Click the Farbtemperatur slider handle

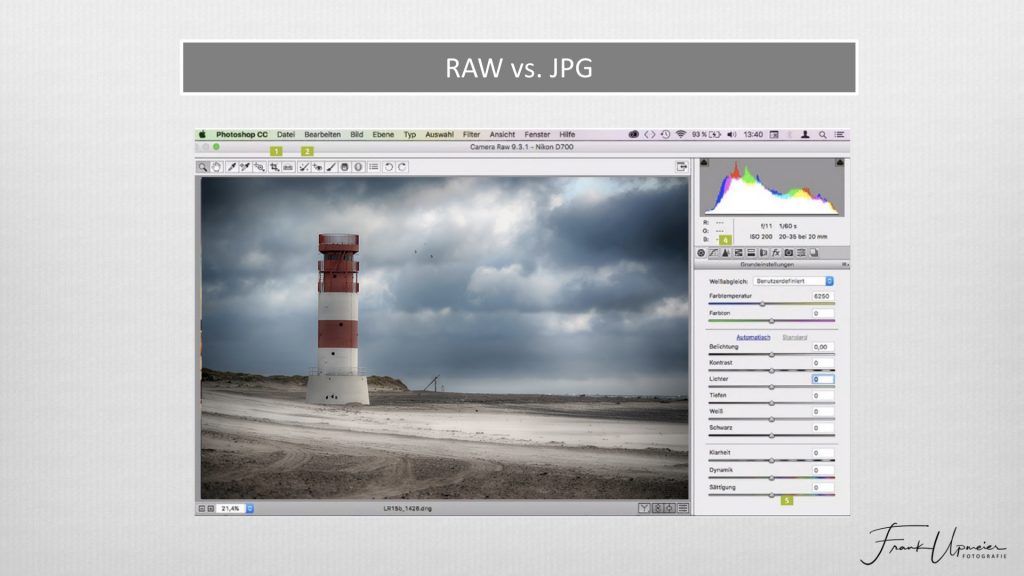coord(762,304)
